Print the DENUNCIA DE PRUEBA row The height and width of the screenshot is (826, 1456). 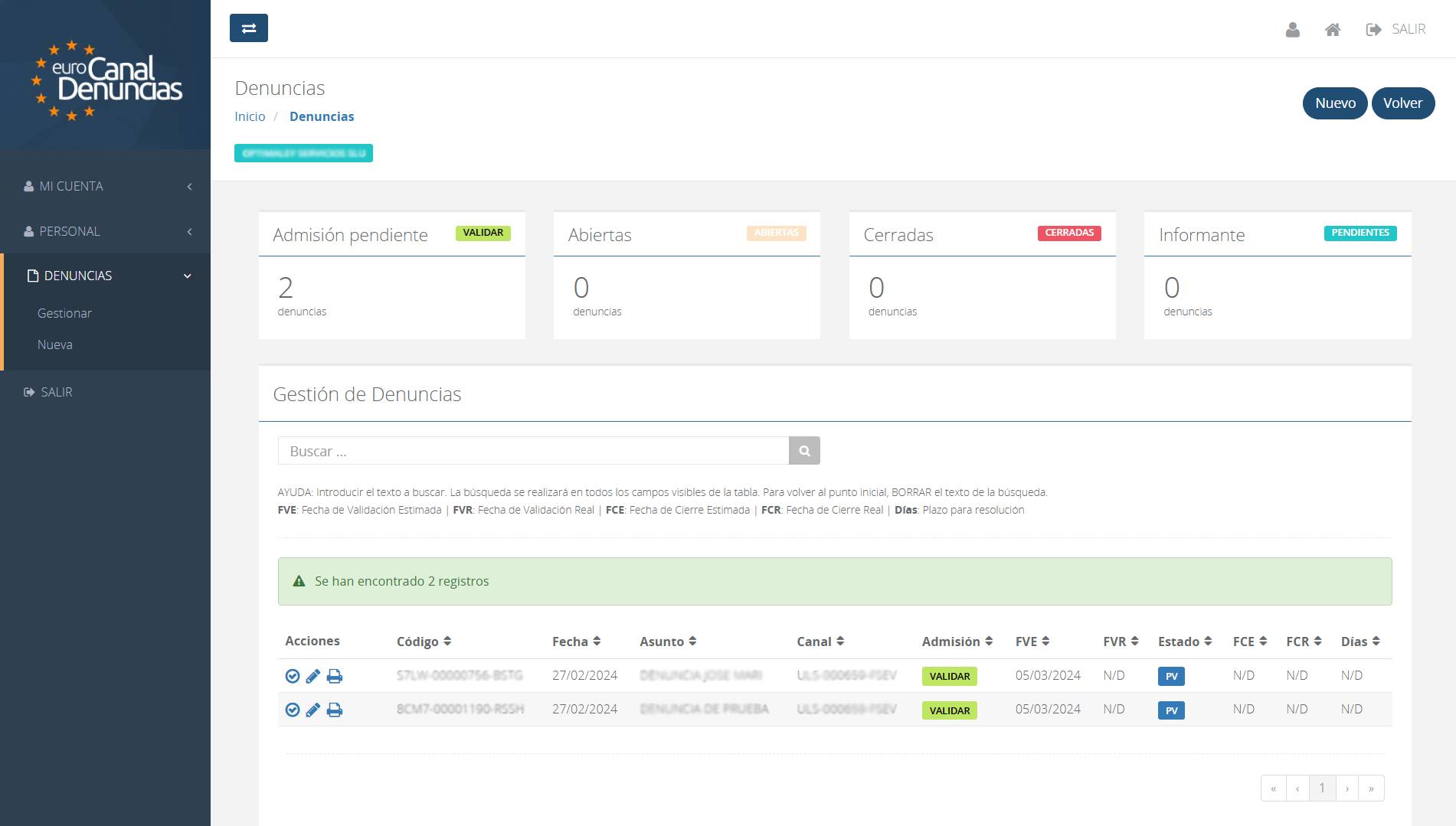[335, 710]
